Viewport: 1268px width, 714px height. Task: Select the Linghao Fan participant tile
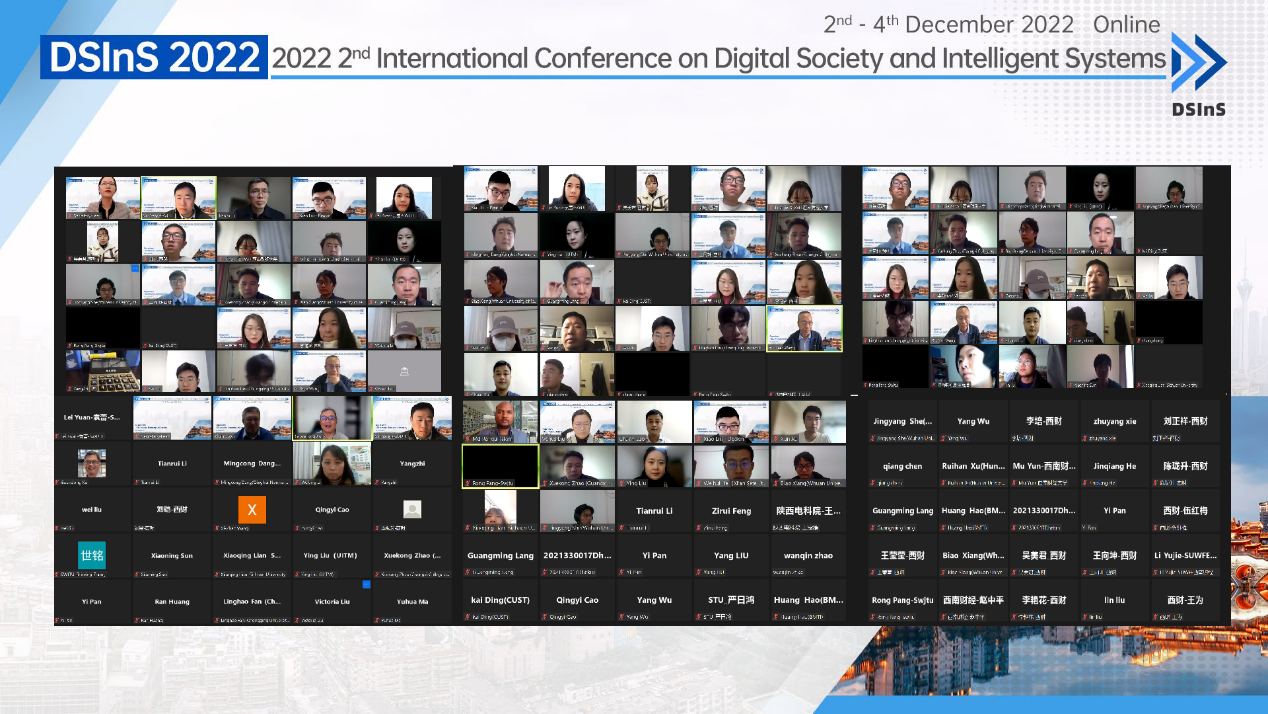point(252,602)
